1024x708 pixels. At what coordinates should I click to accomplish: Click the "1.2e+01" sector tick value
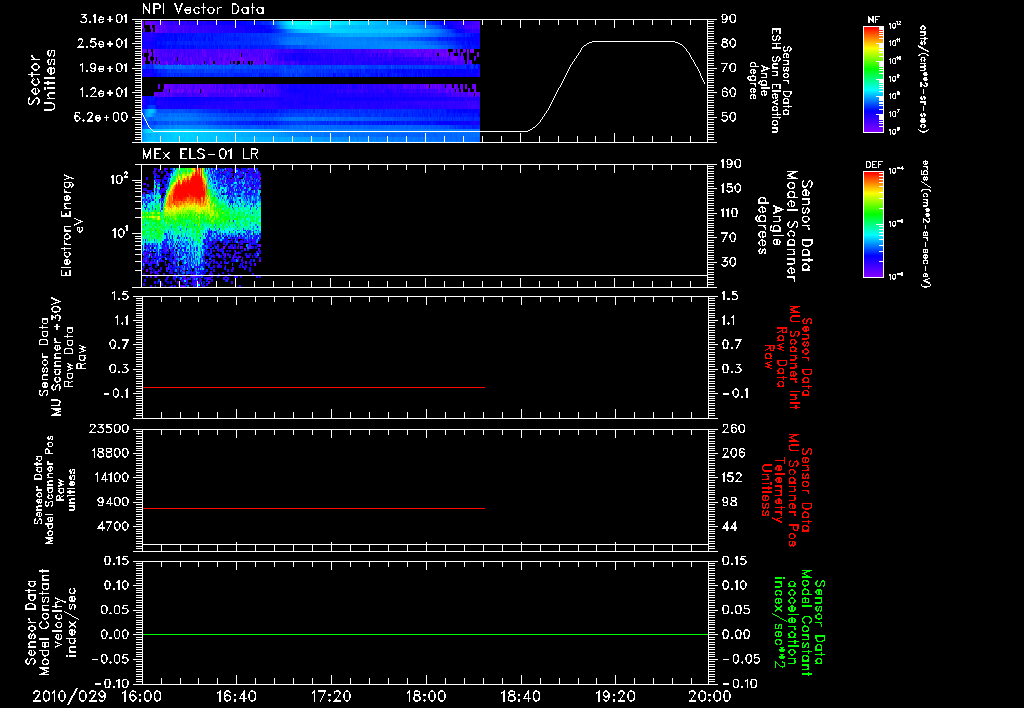coord(103,92)
